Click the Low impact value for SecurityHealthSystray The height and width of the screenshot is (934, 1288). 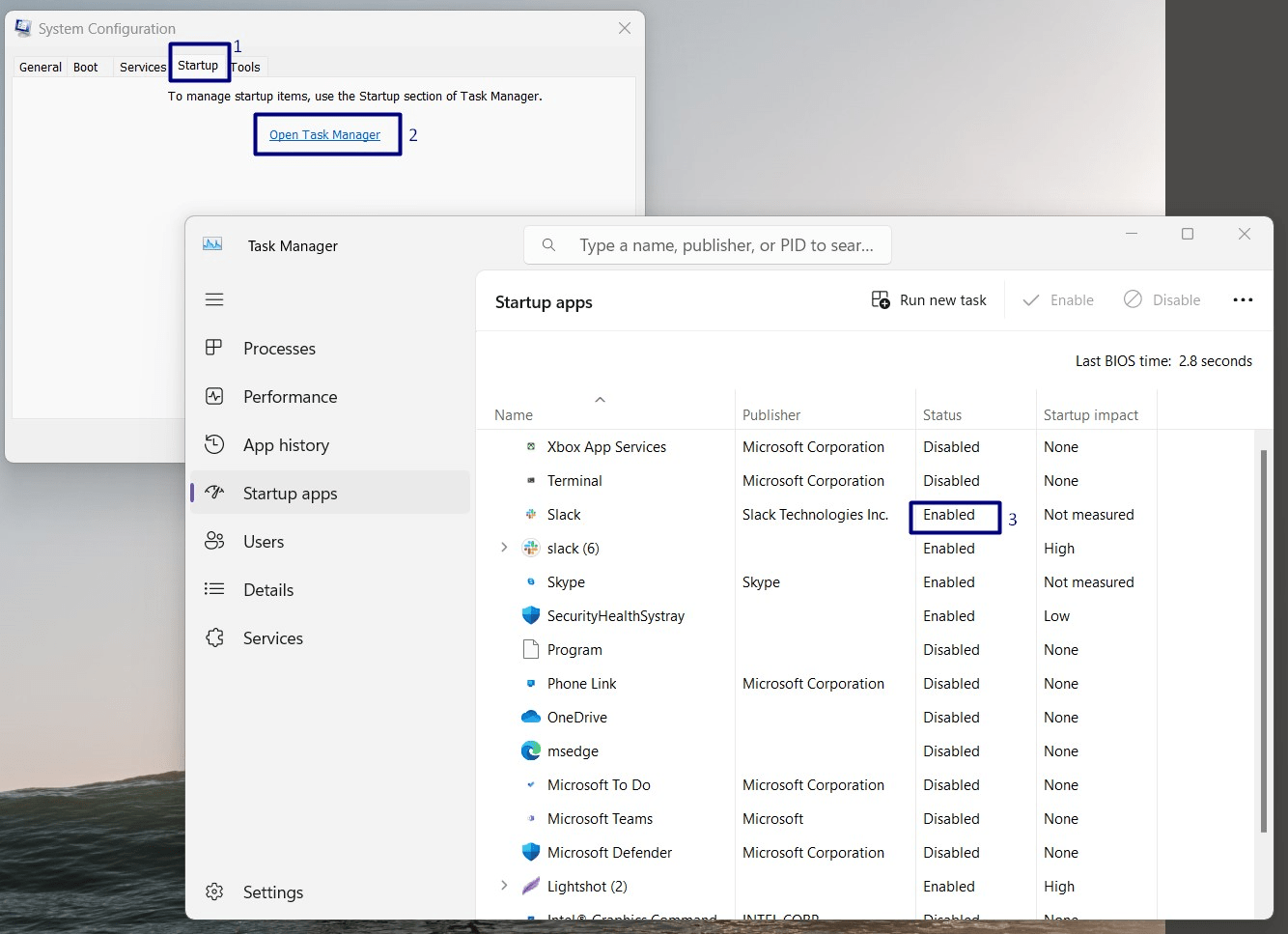coord(1056,616)
